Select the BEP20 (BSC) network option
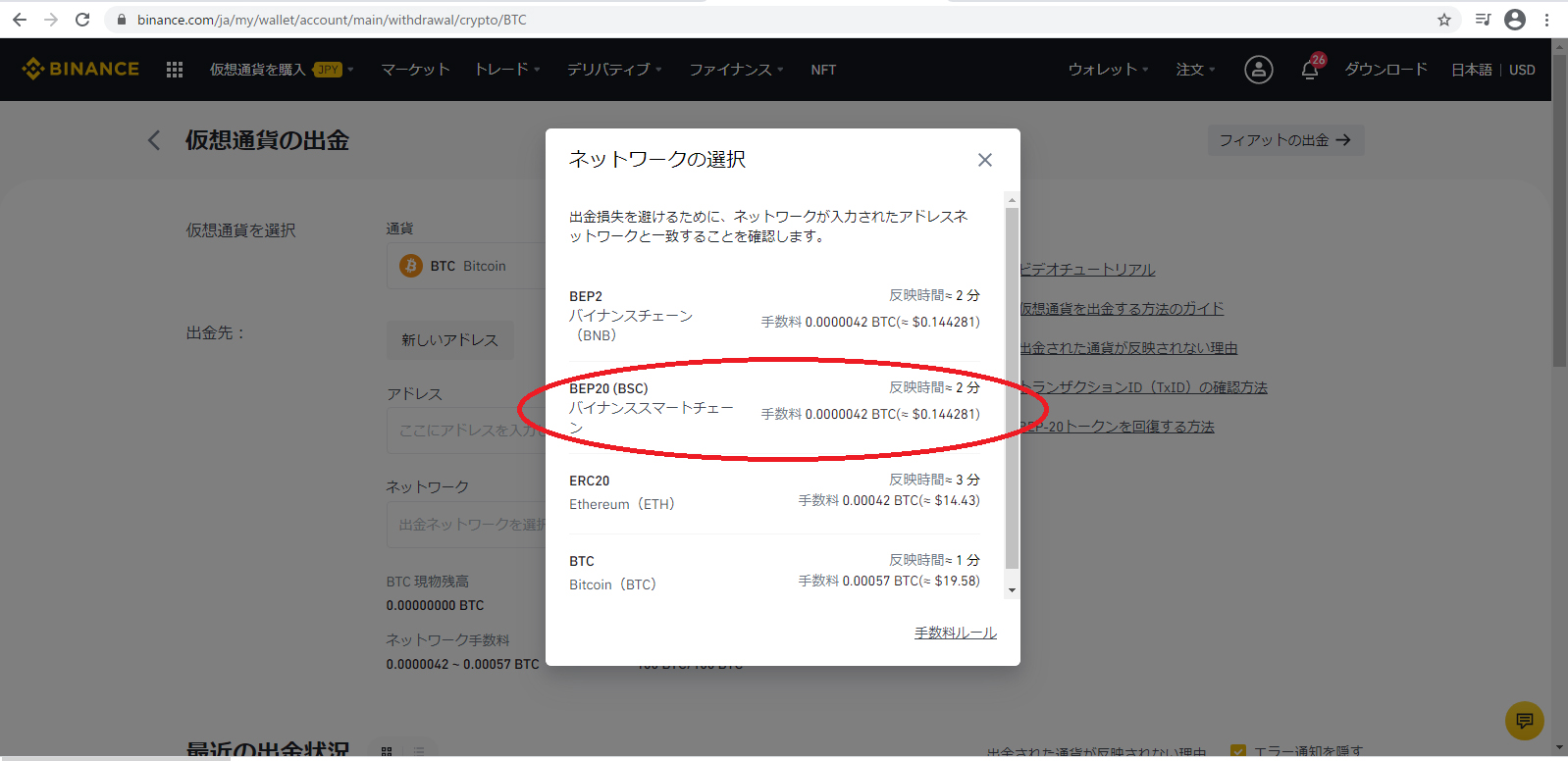 (774, 407)
